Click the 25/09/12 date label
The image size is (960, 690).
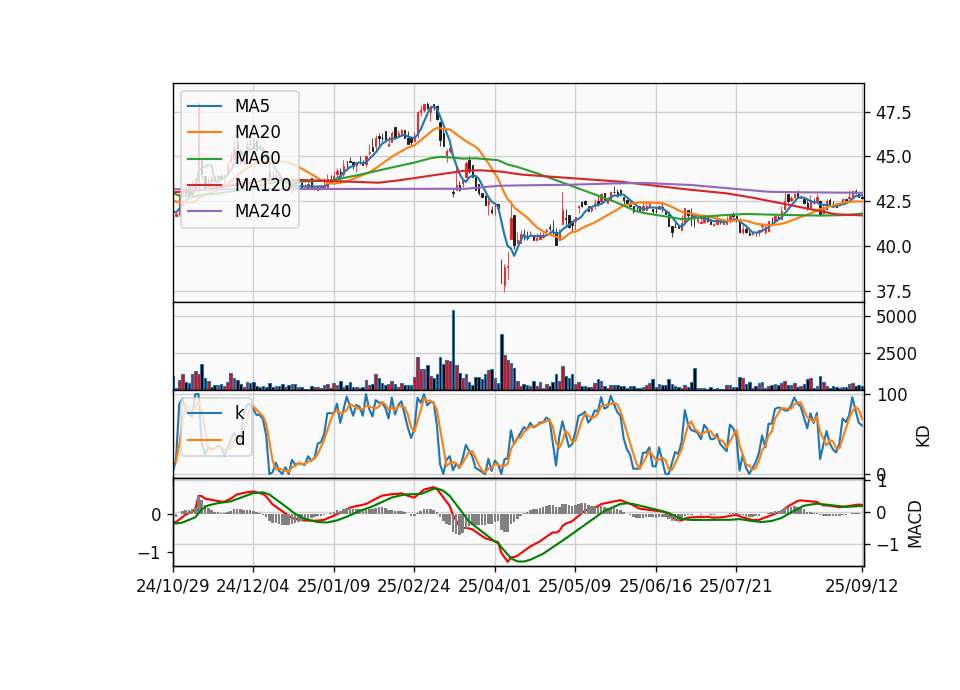861,586
